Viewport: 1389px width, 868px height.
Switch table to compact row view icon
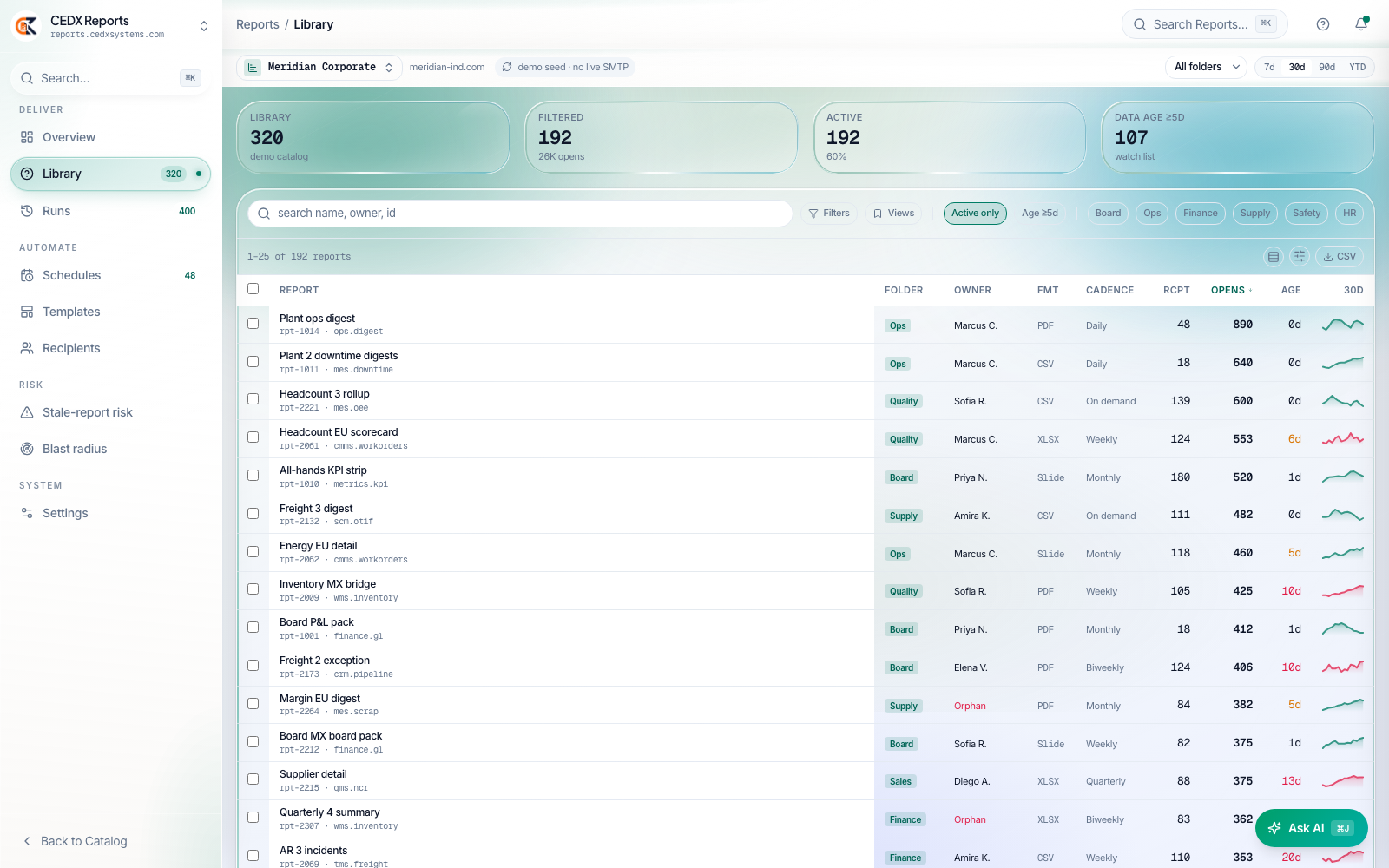click(1274, 256)
